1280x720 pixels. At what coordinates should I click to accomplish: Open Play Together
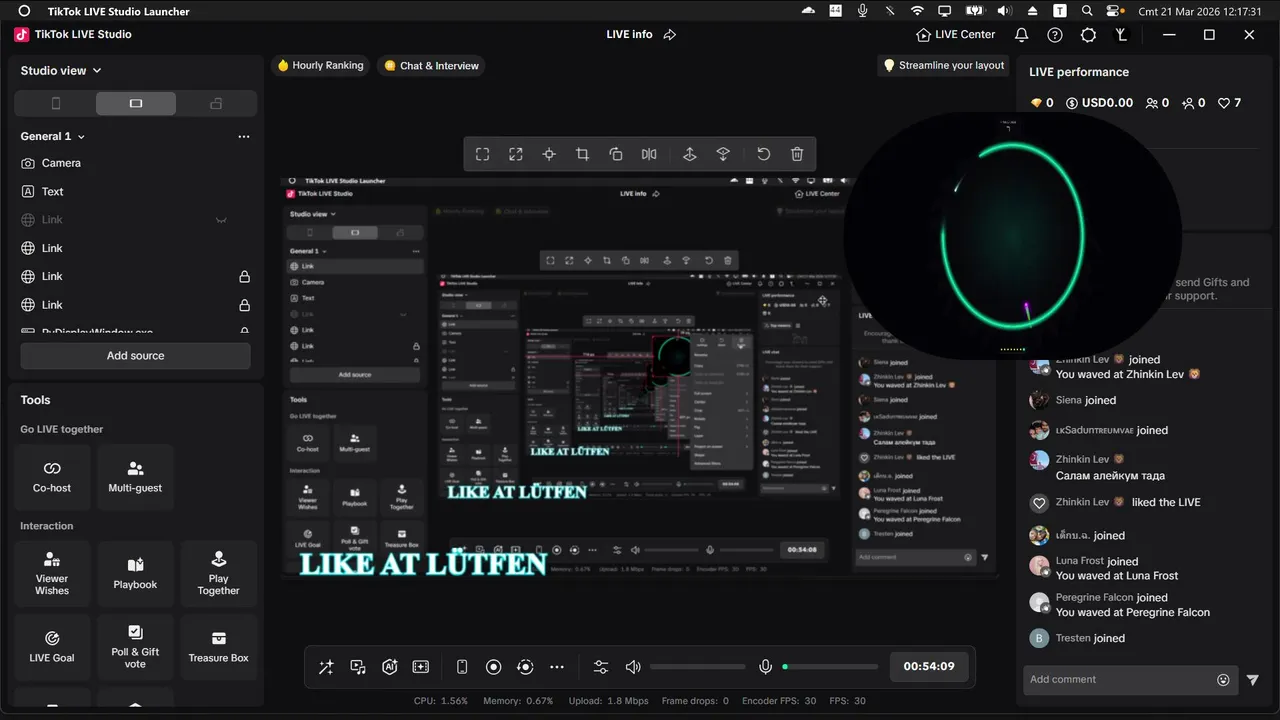[218, 573]
